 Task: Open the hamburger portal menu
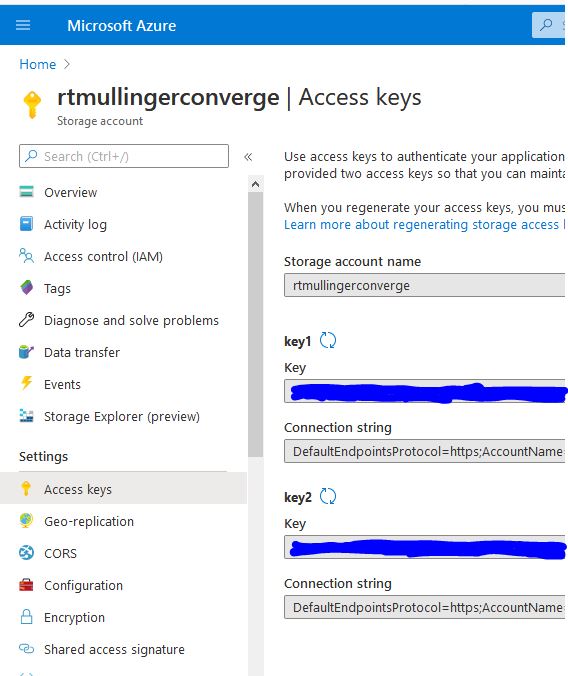(x=23, y=25)
